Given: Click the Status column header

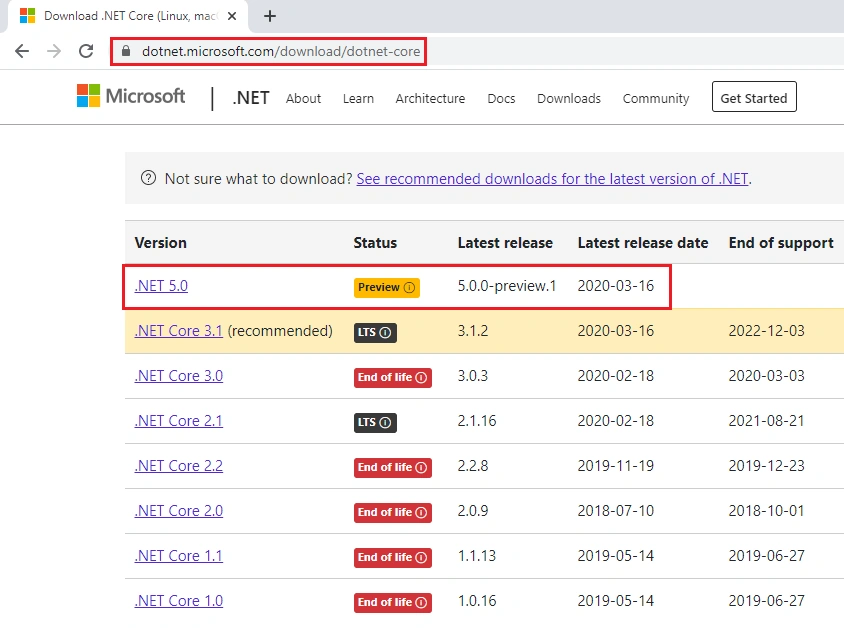Looking at the screenshot, I should coord(375,243).
